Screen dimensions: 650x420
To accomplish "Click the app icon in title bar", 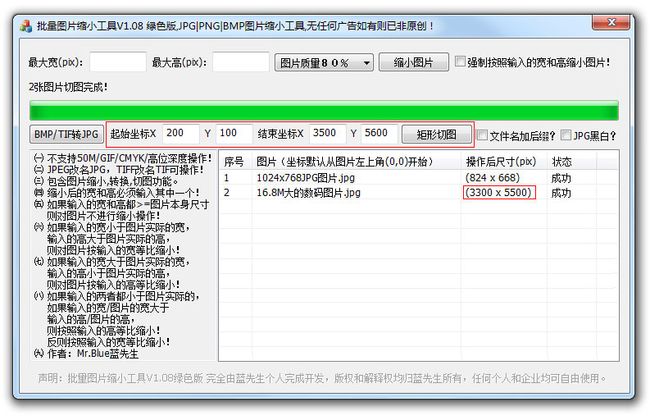I will (26, 26).
